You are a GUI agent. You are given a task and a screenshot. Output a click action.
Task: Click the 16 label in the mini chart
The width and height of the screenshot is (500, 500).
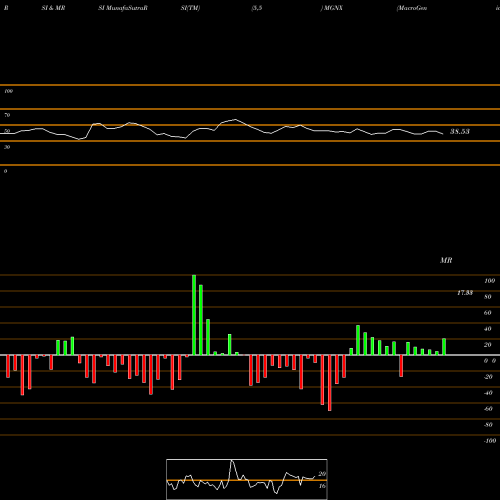click(x=322, y=486)
